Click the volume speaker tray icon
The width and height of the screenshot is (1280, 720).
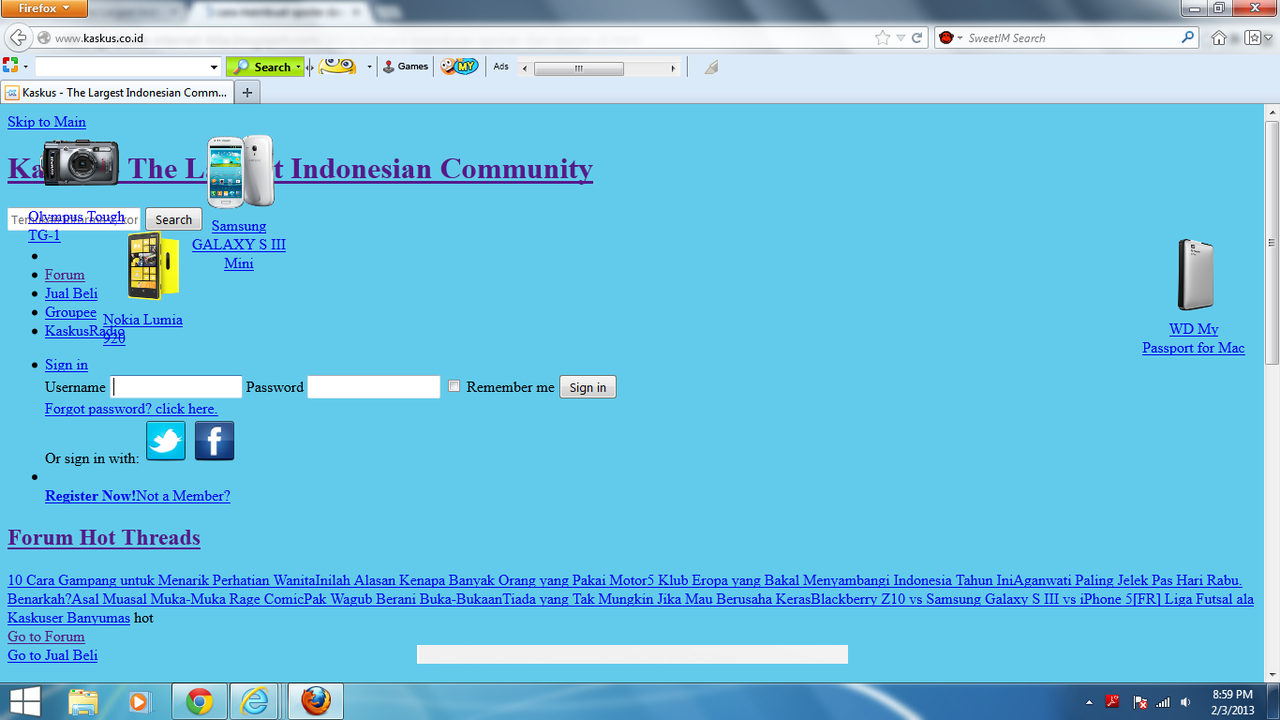[x=1186, y=702]
